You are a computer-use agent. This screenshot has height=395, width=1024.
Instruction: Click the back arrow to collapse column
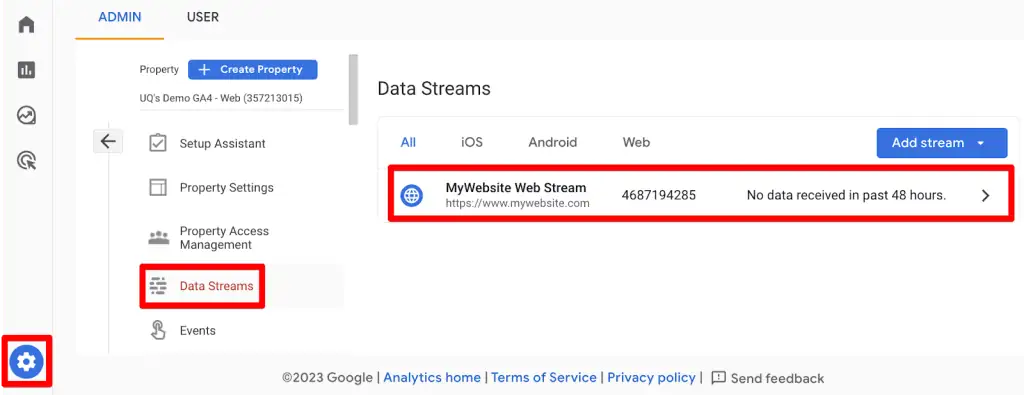coord(108,141)
